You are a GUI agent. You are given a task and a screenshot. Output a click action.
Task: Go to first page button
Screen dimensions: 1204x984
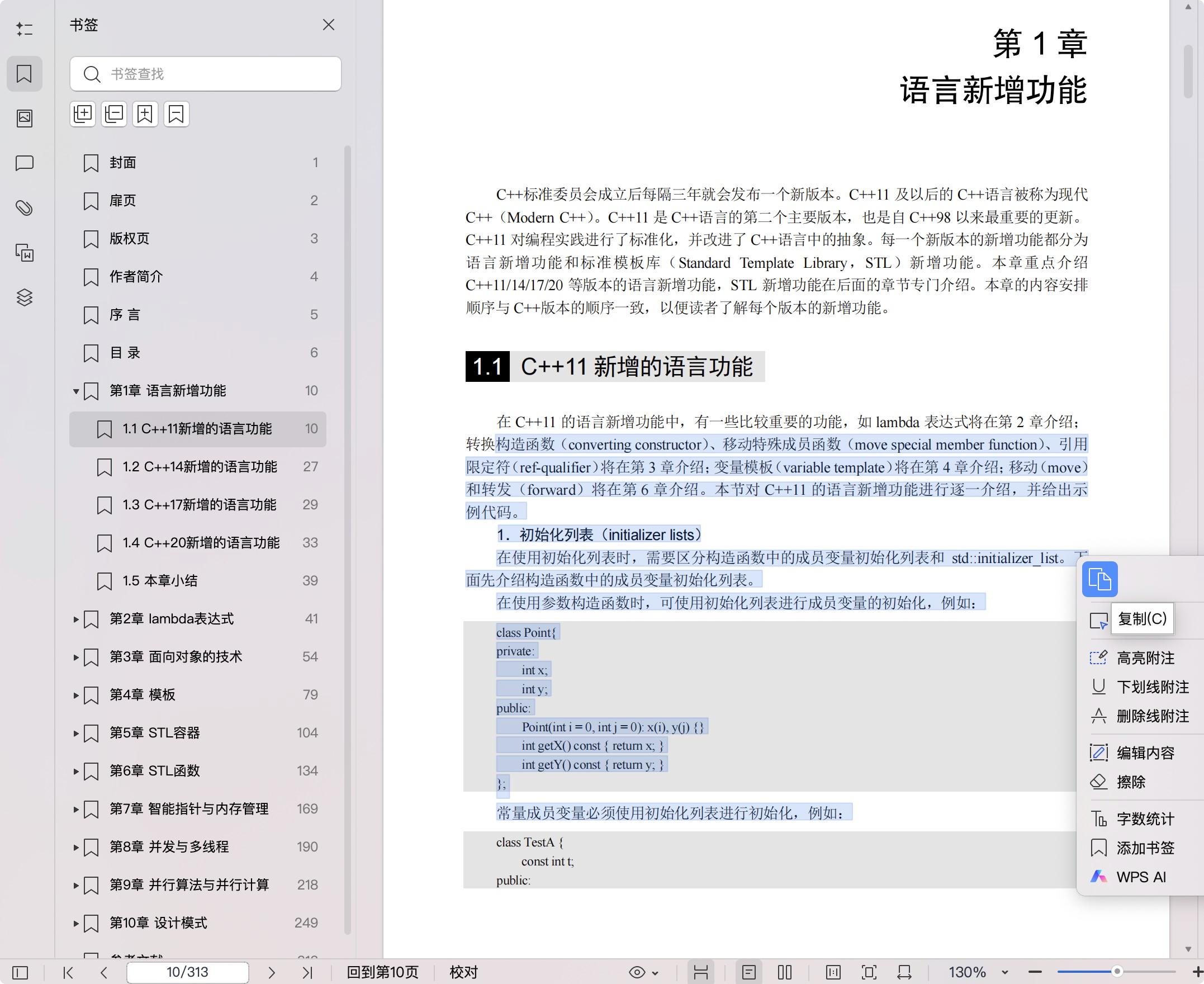coord(69,973)
